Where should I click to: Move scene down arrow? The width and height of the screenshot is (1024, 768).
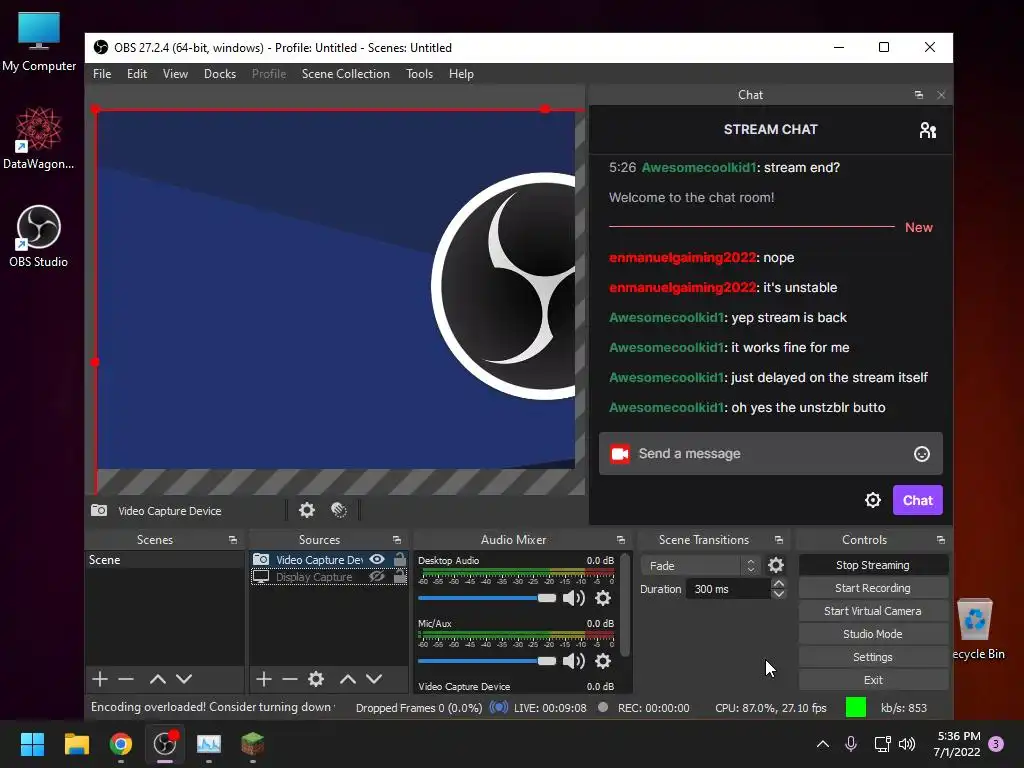184,679
